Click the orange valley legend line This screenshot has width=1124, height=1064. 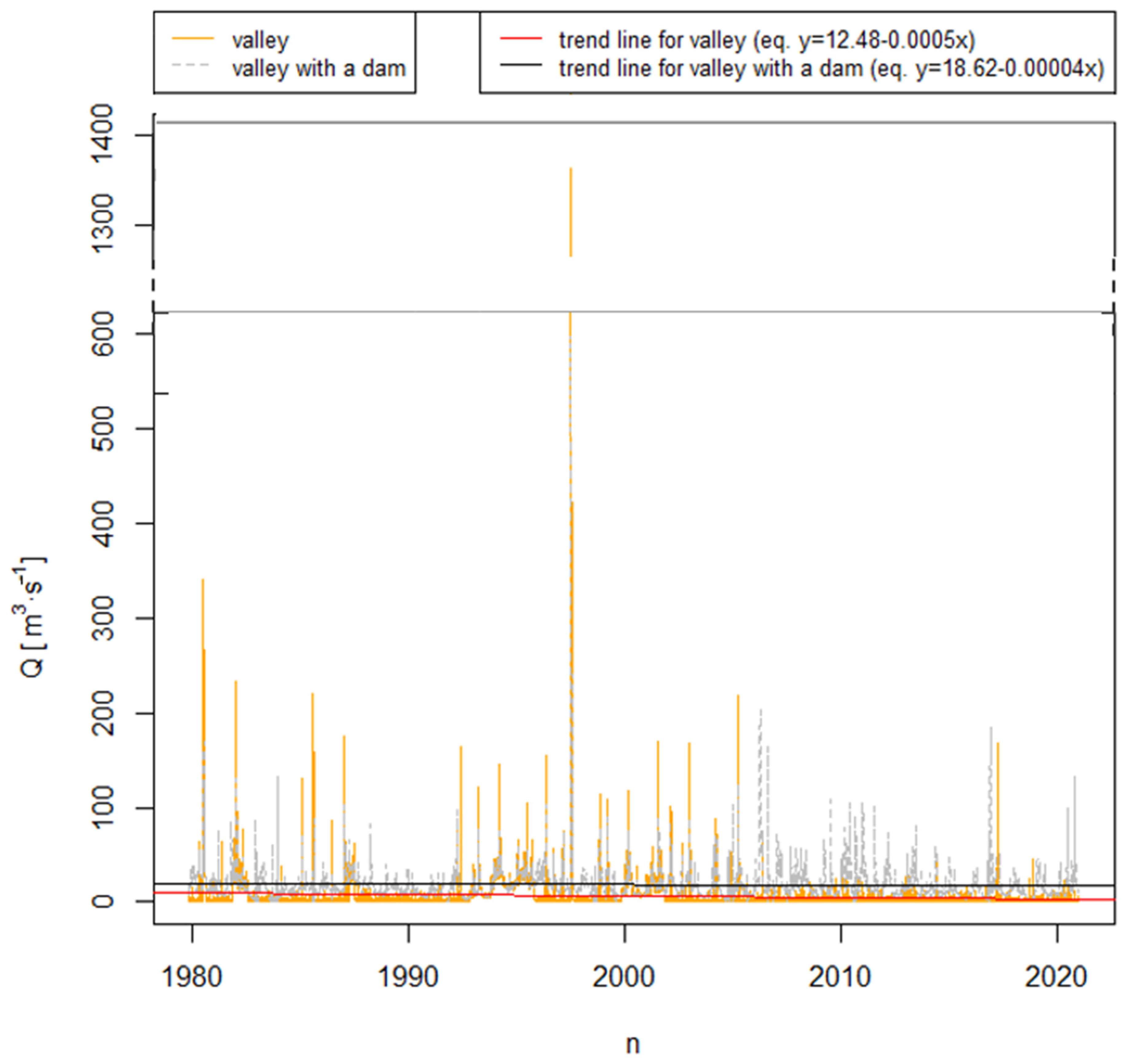click(x=193, y=38)
